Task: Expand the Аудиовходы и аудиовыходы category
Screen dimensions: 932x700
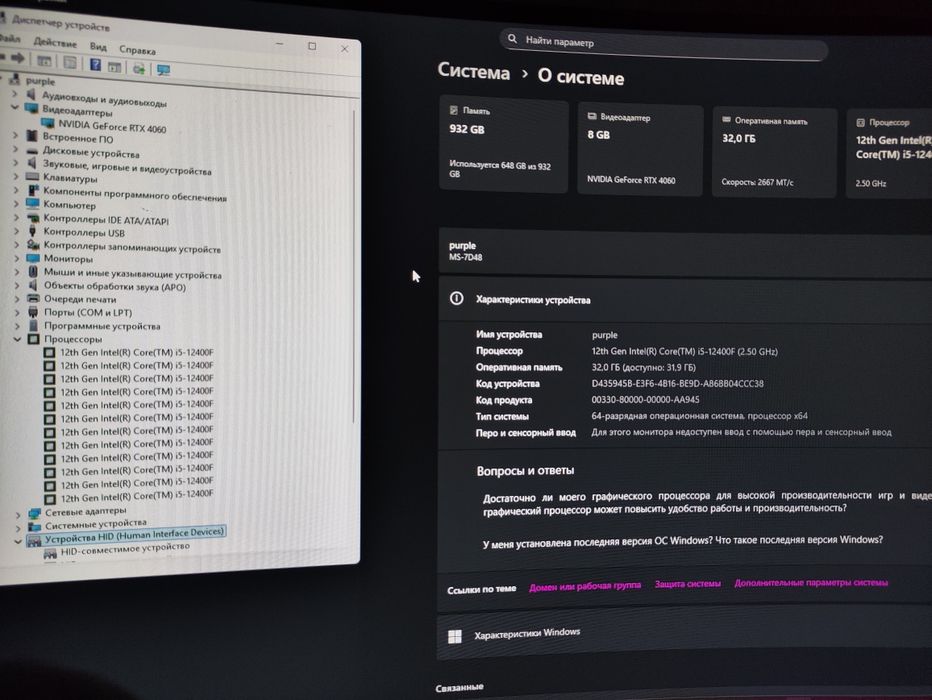Action: [x=14, y=93]
